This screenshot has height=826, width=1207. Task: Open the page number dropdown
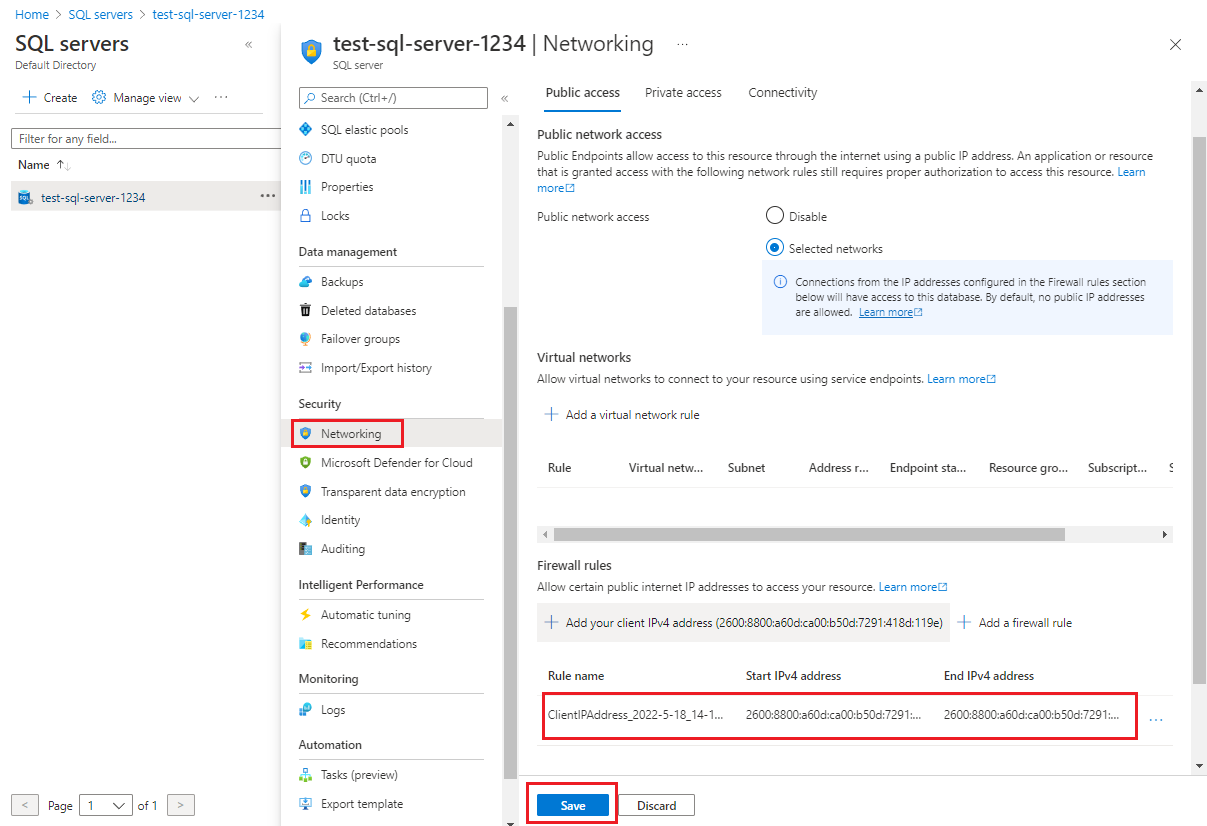tap(107, 805)
